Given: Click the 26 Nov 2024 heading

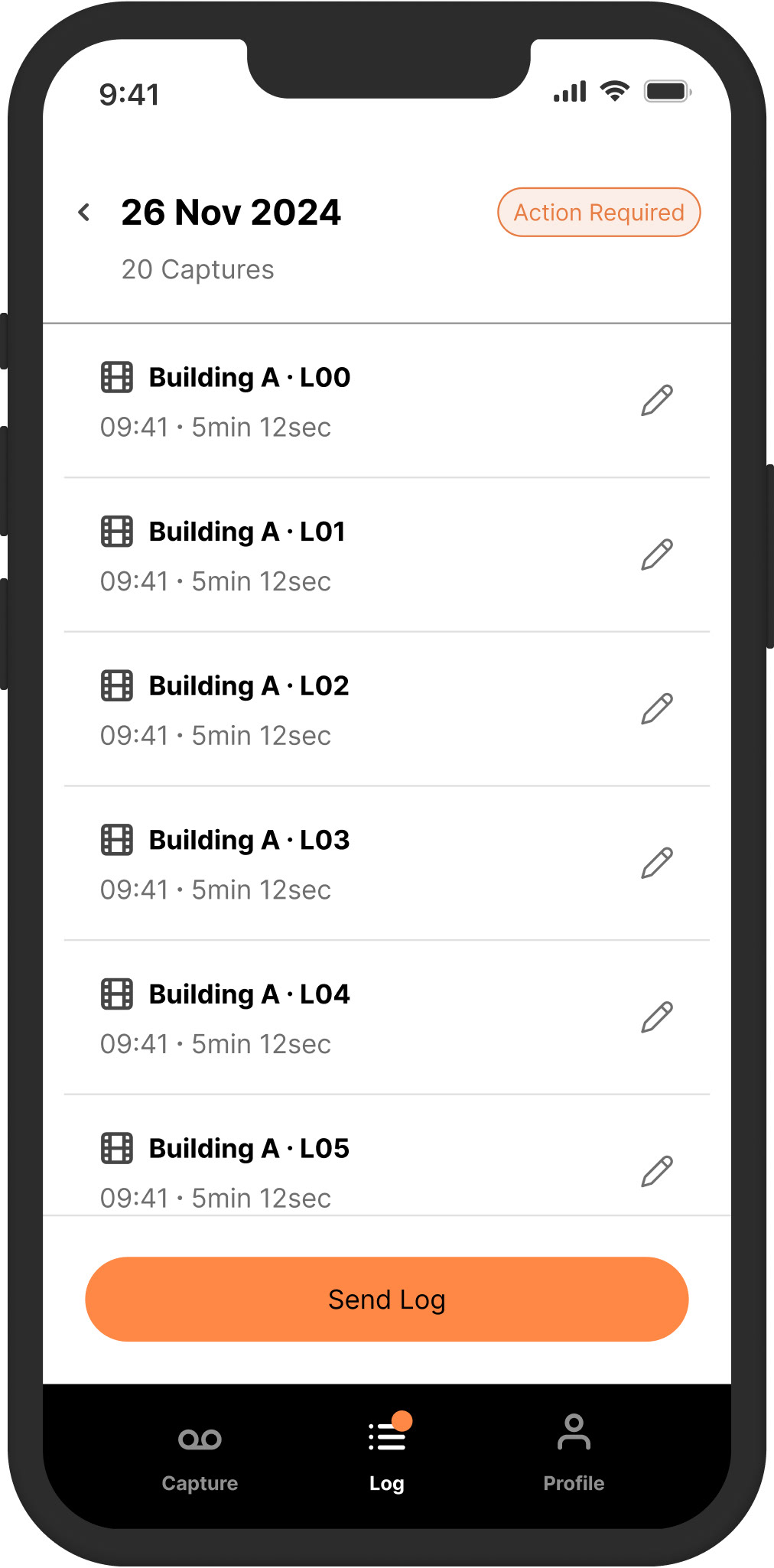Looking at the screenshot, I should (231, 213).
